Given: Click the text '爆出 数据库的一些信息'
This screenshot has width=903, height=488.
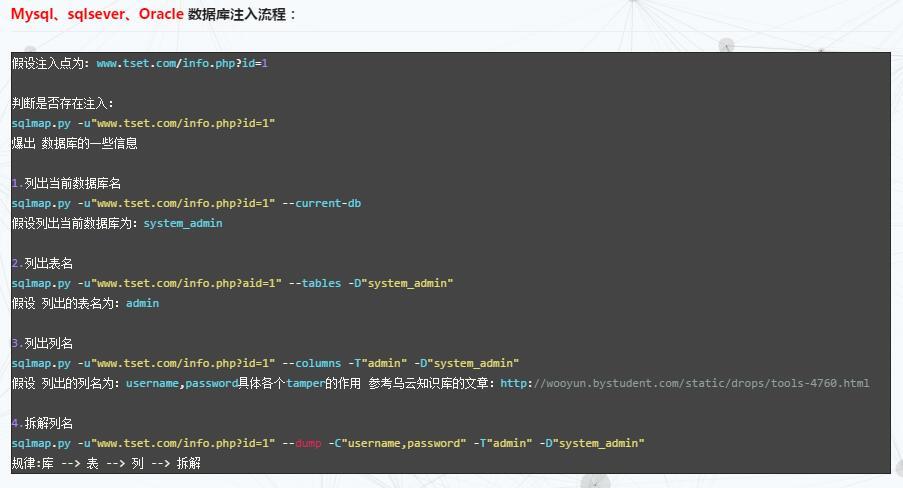Looking at the screenshot, I should click(x=75, y=143).
